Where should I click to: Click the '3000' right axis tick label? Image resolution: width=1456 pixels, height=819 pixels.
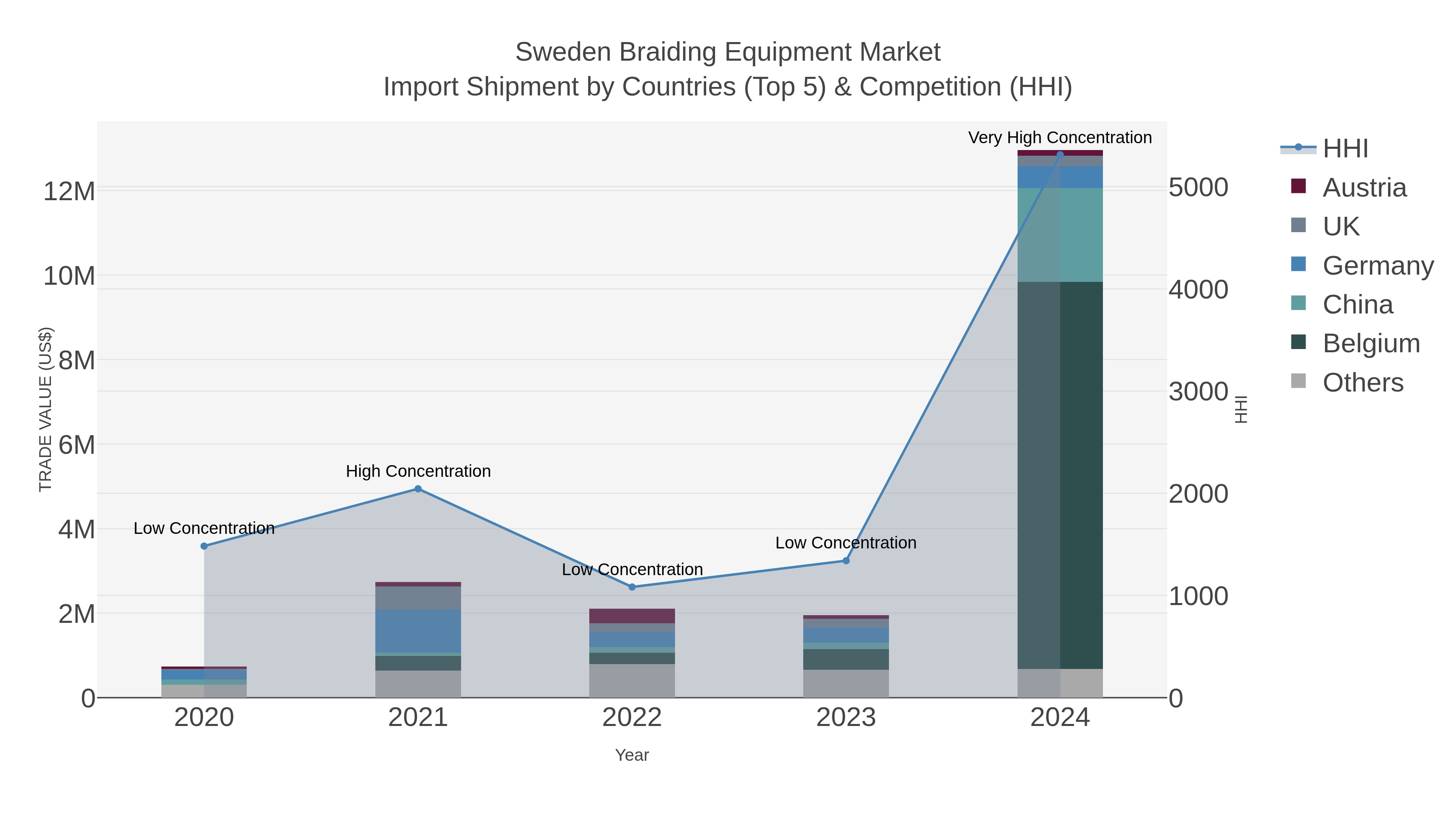point(1199,392)
